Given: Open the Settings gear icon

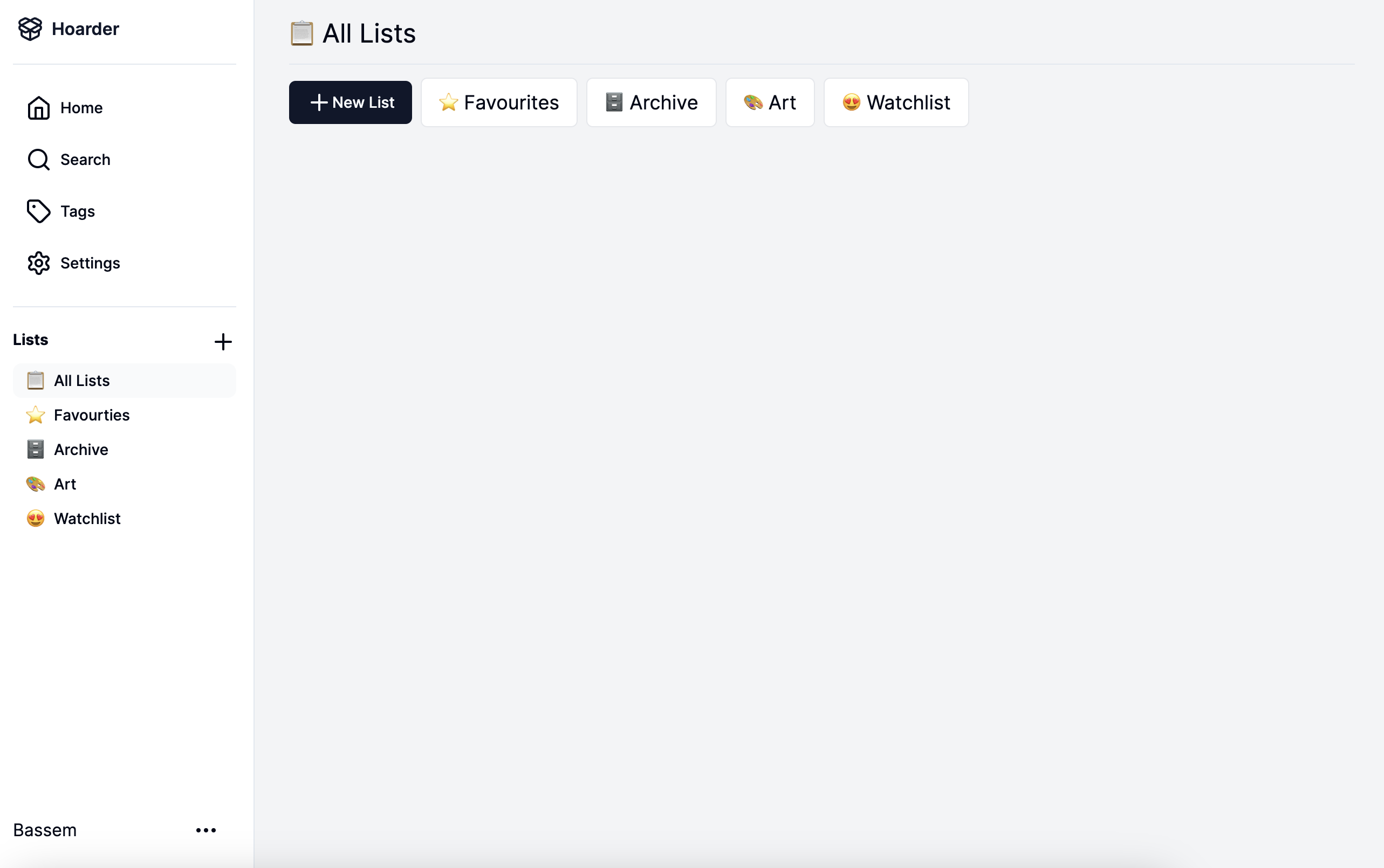Looking at the screenshot, I should click(x=38, y=263).
